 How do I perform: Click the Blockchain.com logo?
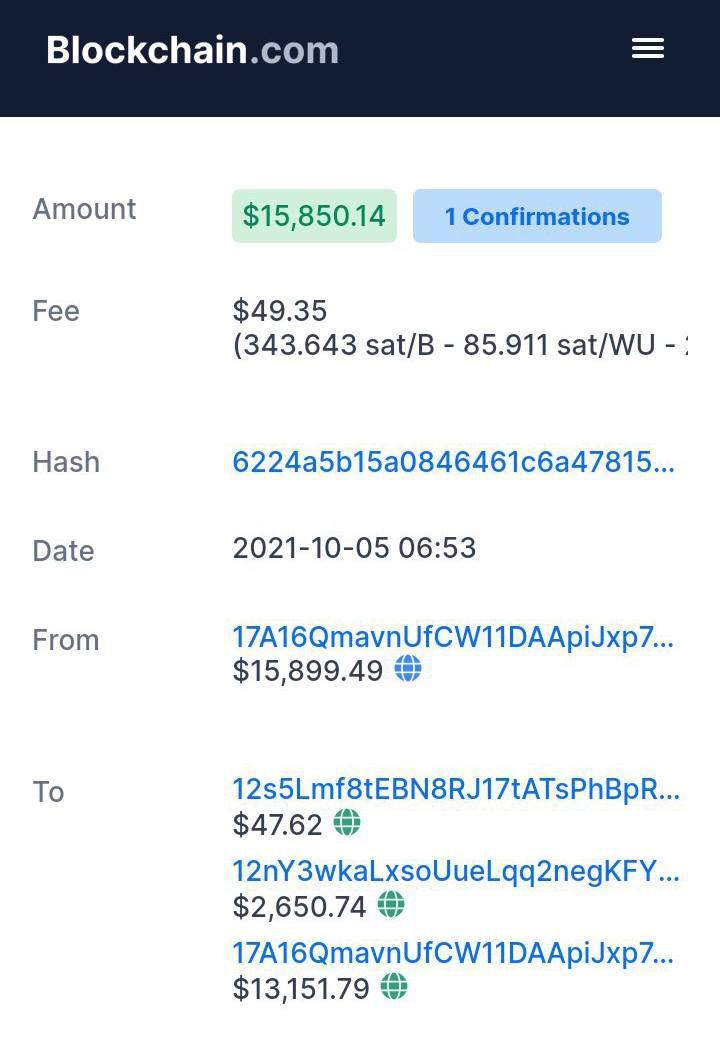(x=192, y=50)
